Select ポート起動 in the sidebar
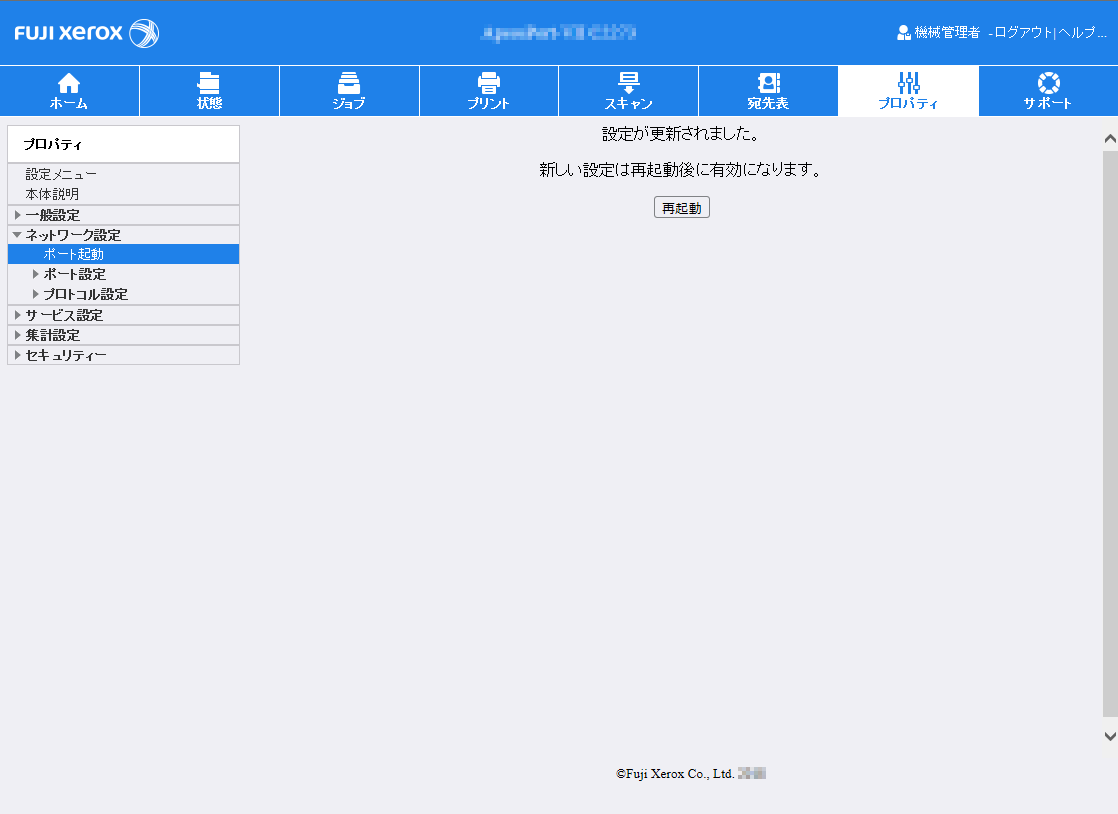The image size is (1118, 814). [73, 254]
